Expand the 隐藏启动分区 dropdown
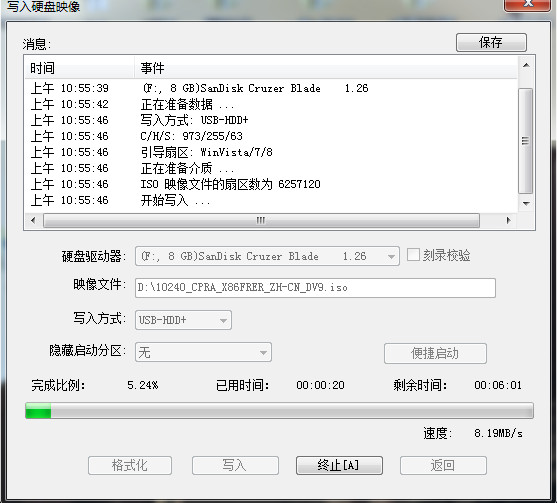557x503 pixels. [x=203, y=352]
